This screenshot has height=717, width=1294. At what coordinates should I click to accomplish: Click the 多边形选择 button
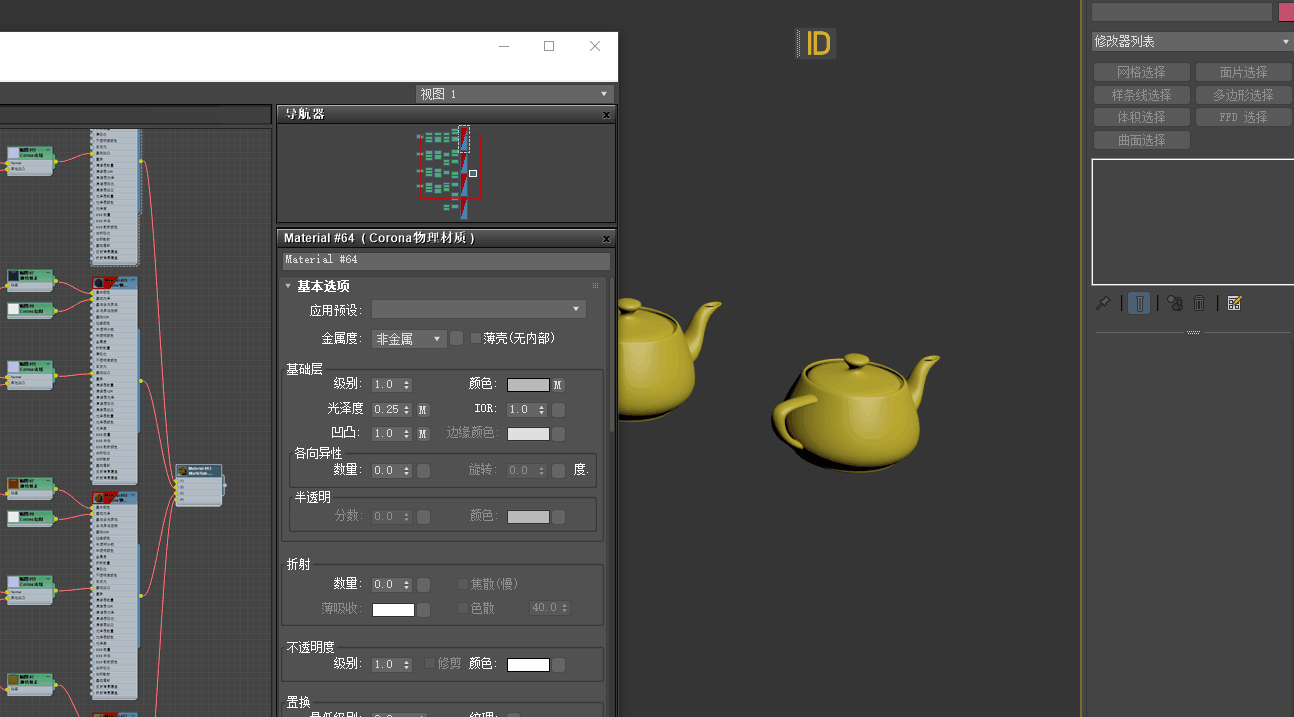[x=1243, y=95]
